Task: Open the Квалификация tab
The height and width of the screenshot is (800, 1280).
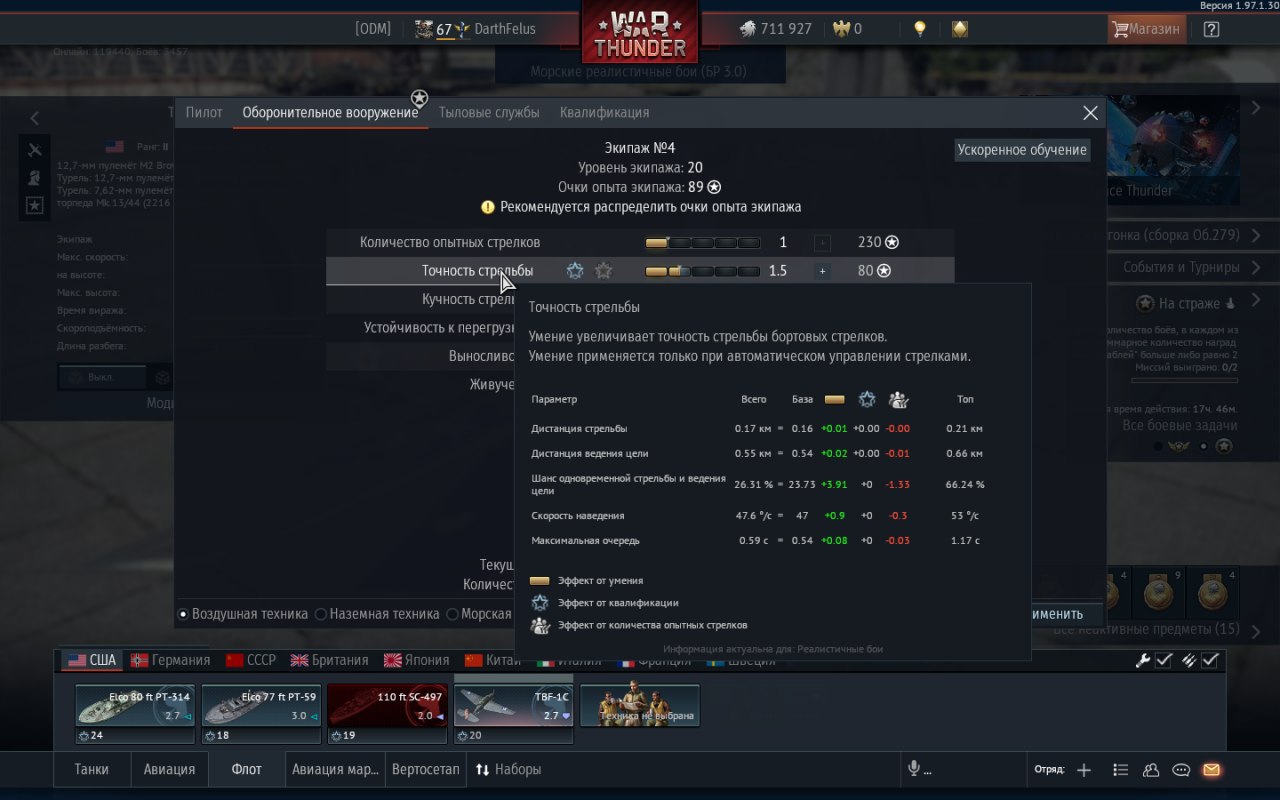Action: [604, 112]
